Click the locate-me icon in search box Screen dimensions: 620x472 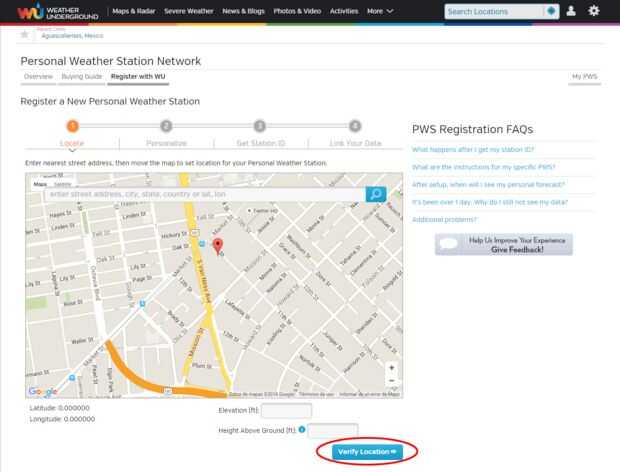point(551,11)
